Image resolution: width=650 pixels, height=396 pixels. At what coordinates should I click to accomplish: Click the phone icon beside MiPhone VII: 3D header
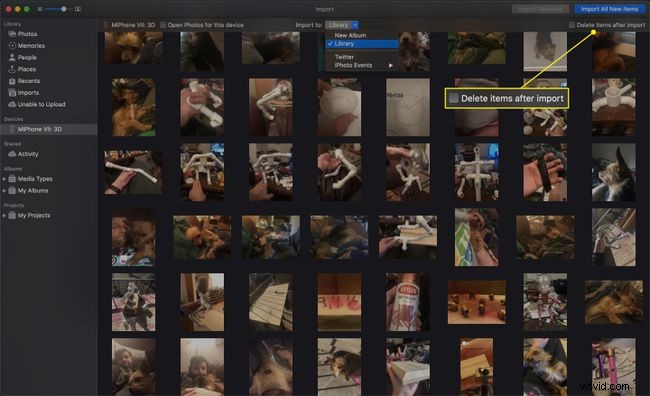[106, 25]
